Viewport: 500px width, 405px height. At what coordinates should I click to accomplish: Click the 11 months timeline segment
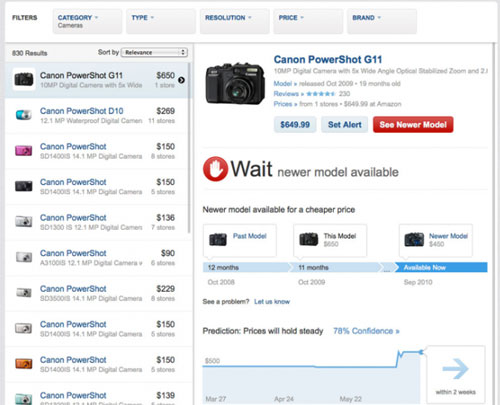[x=337, y=267]
